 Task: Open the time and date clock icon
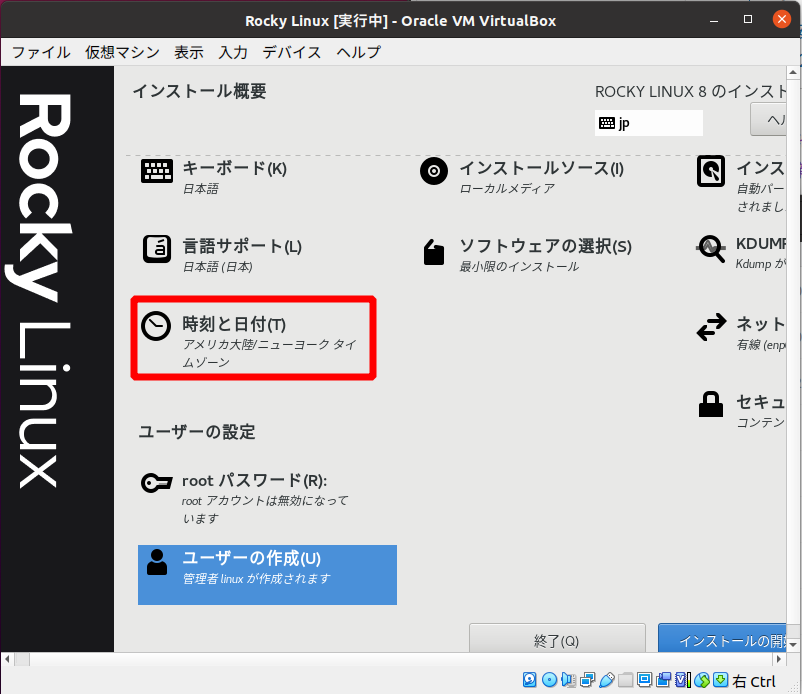coord(155,326)
